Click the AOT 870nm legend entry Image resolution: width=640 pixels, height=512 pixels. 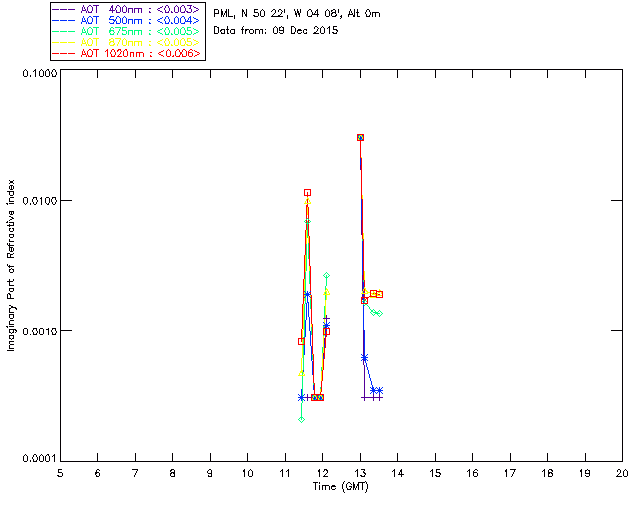point(127,42)
